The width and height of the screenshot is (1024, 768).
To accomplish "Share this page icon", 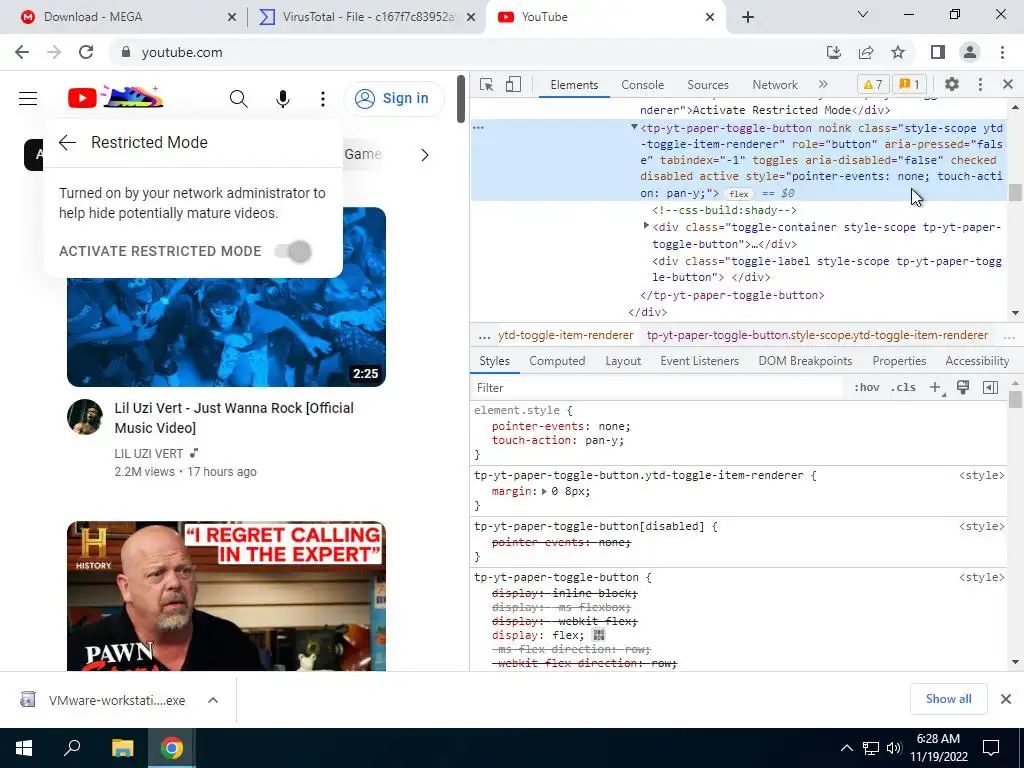I will (866, 52).
